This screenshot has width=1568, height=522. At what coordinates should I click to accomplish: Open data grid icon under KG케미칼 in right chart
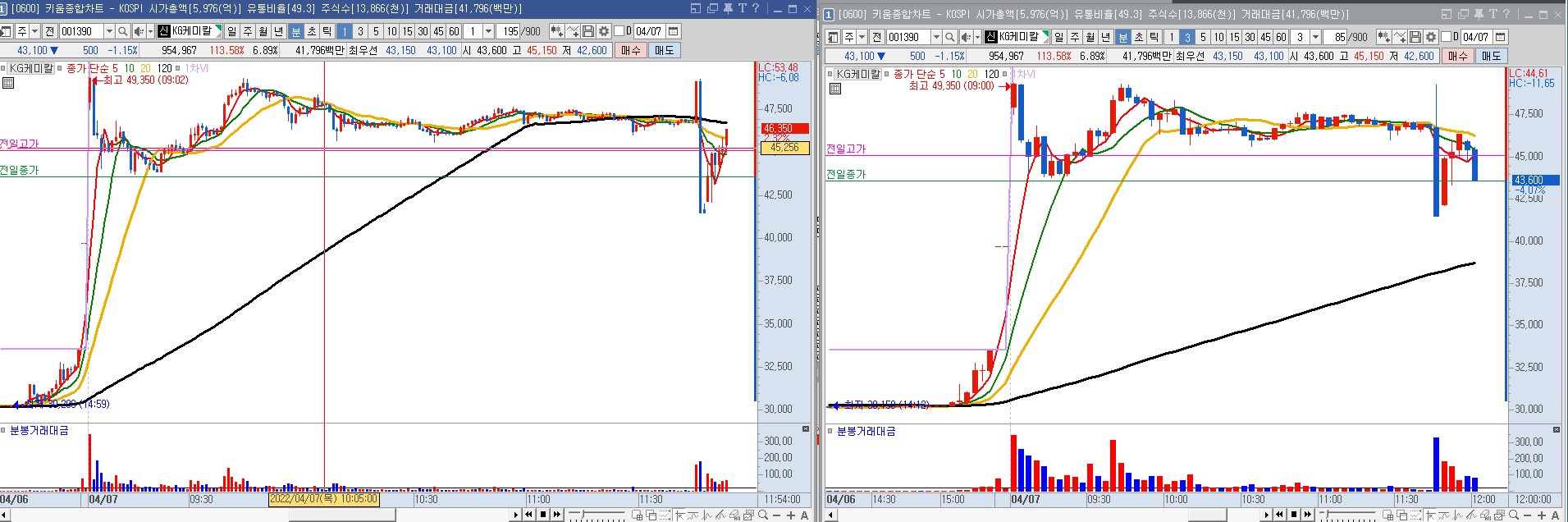click(x=835, y=88)
